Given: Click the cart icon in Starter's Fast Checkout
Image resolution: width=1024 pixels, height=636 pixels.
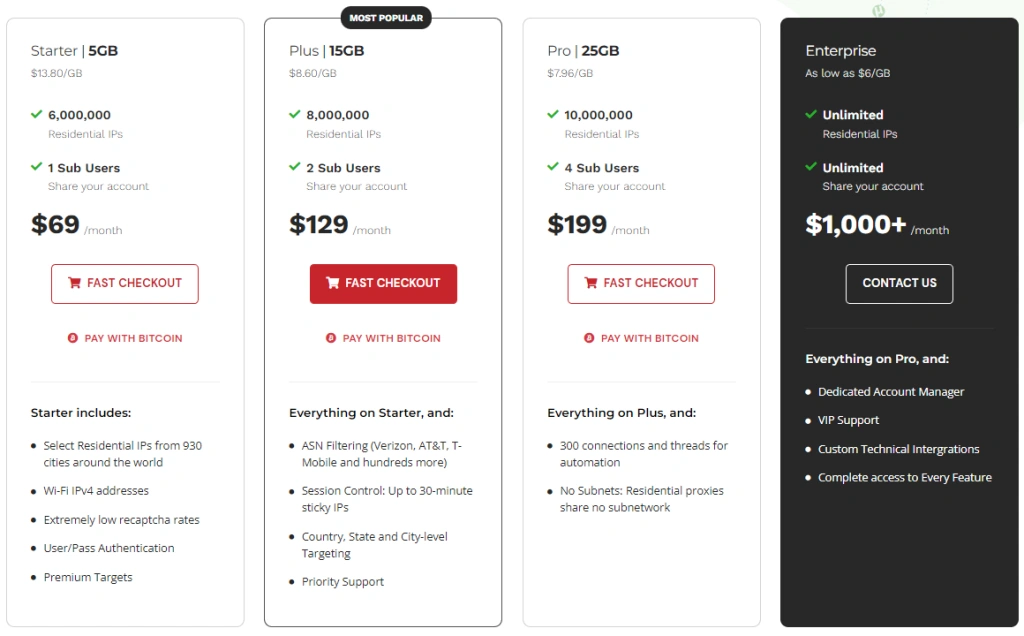Looking at the screenshot, I should point(76,284).
